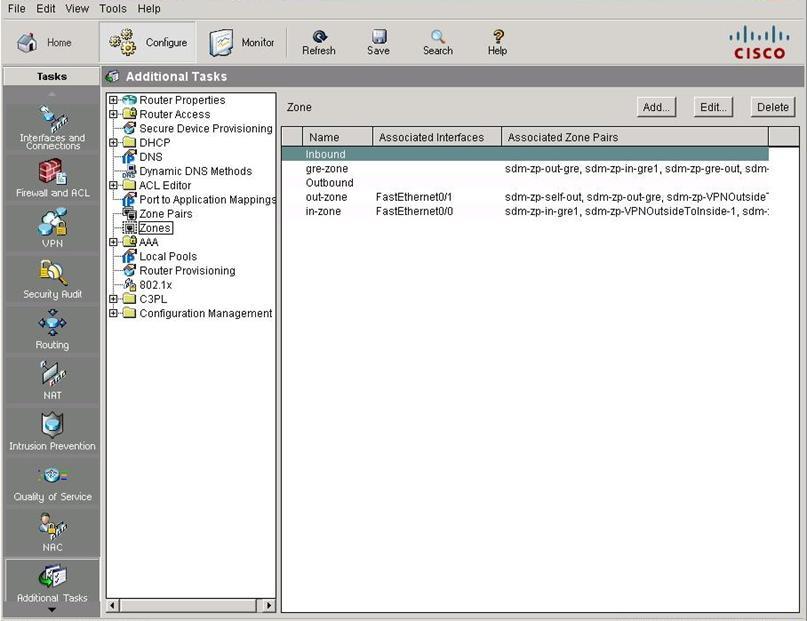Click the Local Pools tree icon
The height and width of the screenshot is (621, 807).
pyautogui.click(x=130, y=256)
